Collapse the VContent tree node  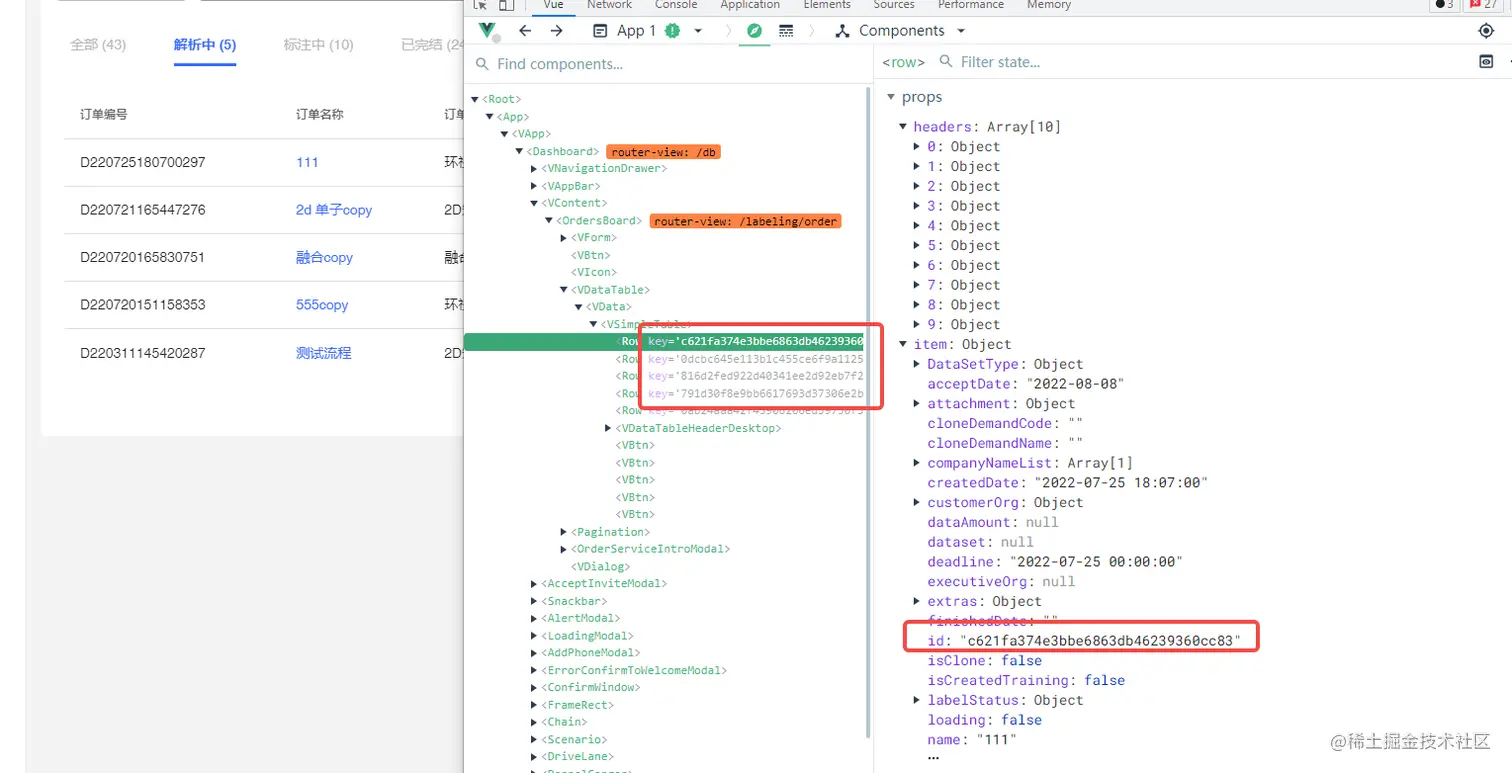[x=533, y=204]
